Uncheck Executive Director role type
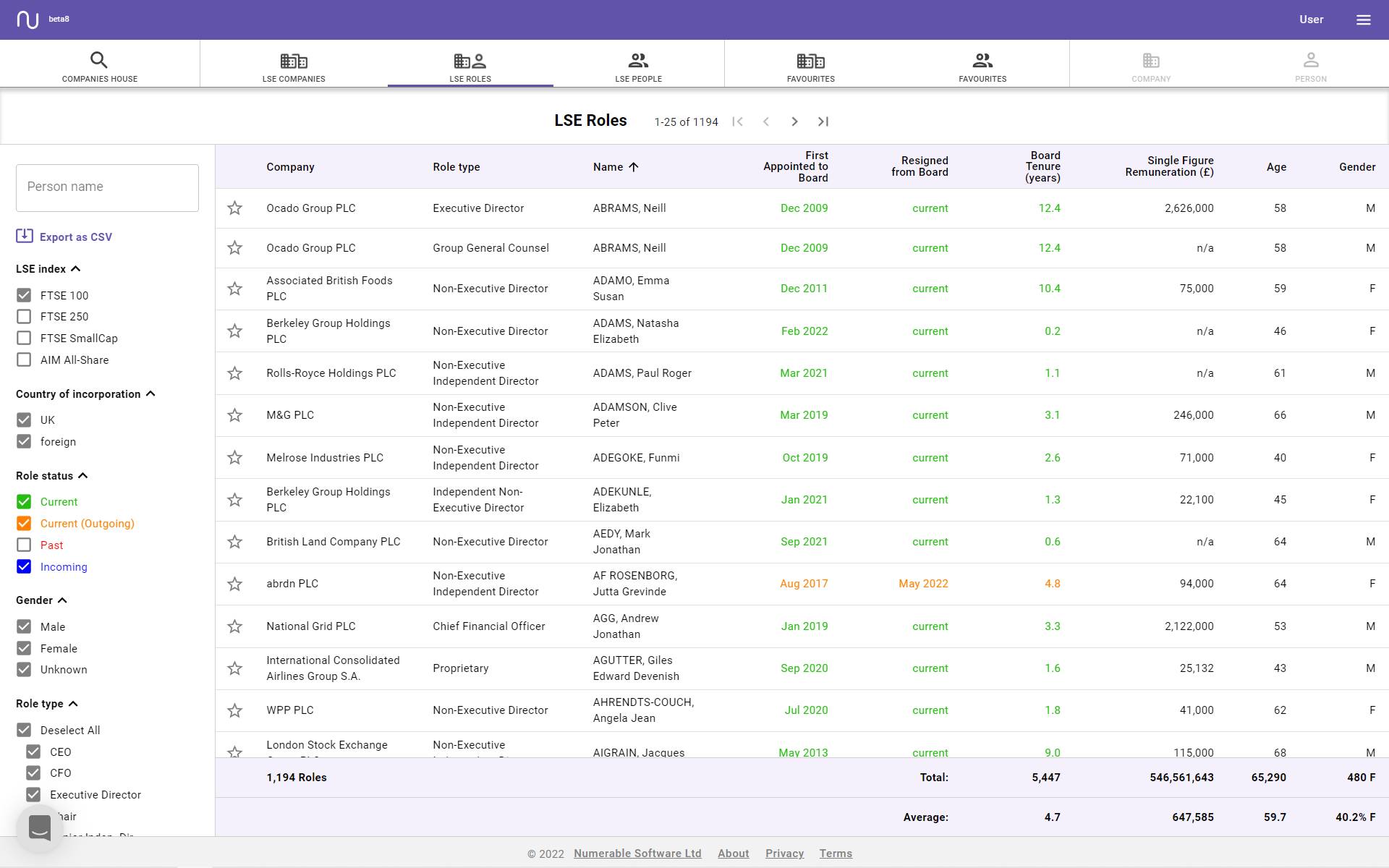Screen dimensions: 1389x868 pos(33,794)
